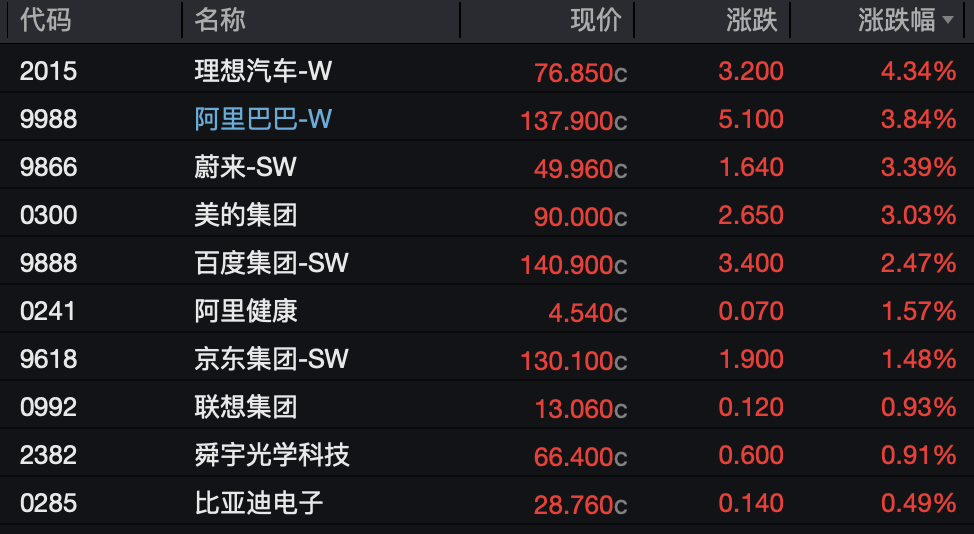
Task: Click price 76.850c
Action: tap(581, 73)
